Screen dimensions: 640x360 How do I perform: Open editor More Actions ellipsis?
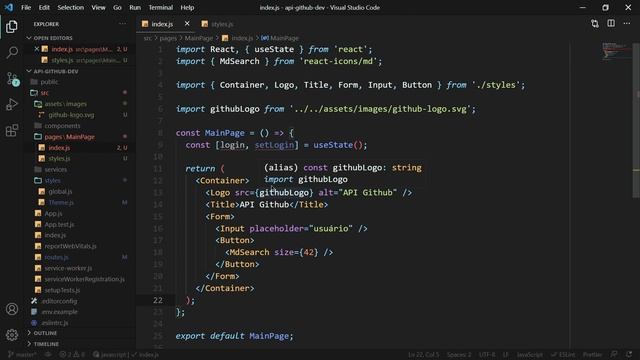627,24
